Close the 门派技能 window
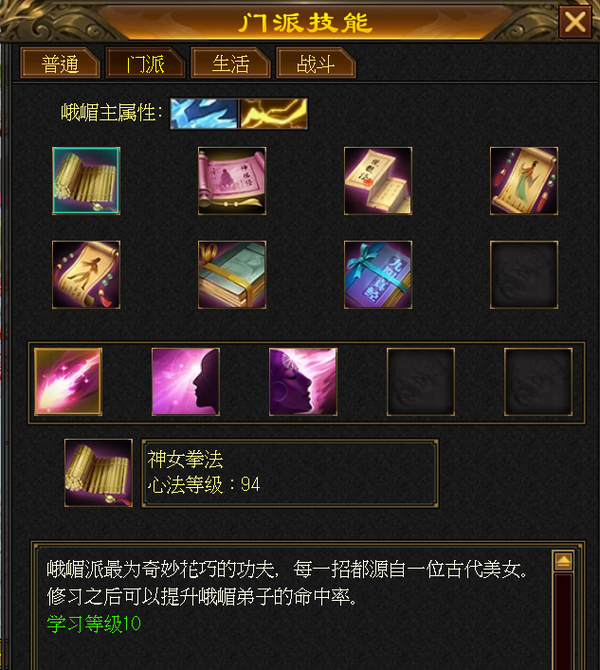This screenshot has width=600, height=670. 575,22
